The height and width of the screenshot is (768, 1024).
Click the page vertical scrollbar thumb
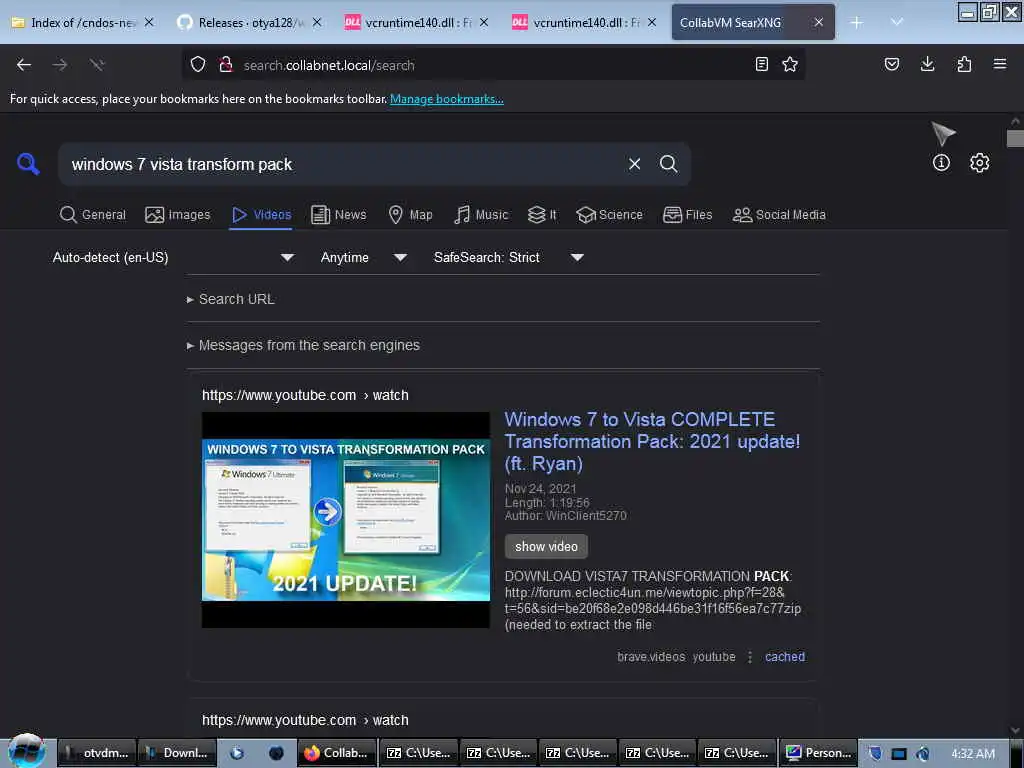pyautogui.click(x=1015, y=138)
